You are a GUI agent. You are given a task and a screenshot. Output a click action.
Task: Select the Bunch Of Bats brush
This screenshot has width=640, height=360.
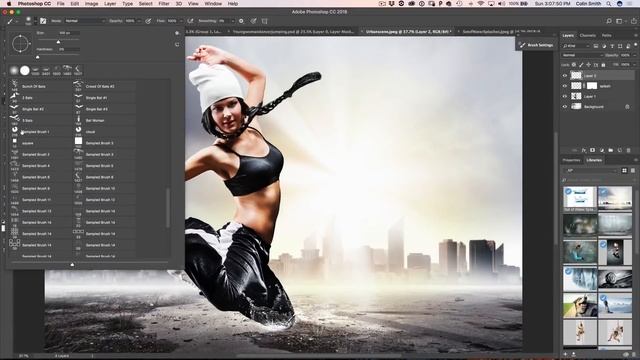41,87
